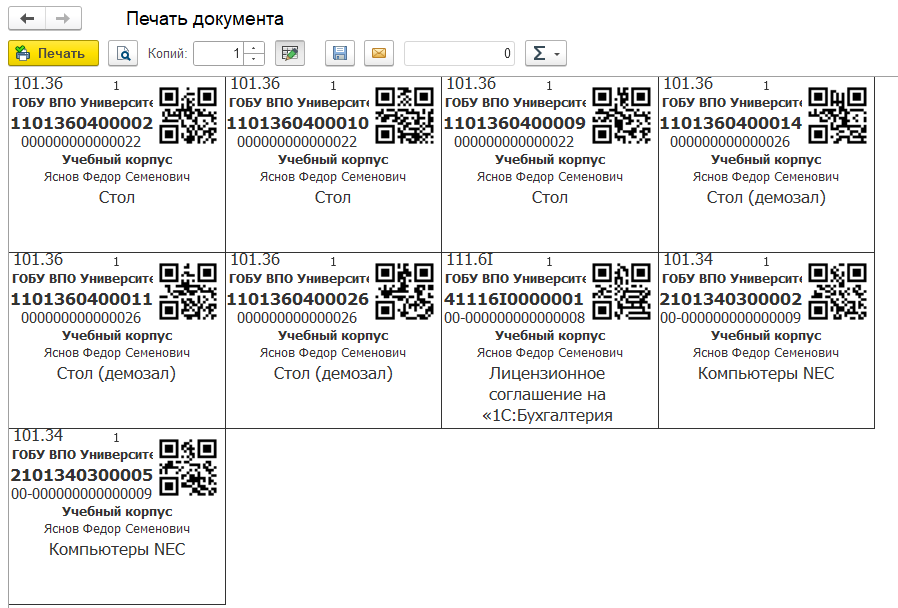Click inventory number 41116I0000001
Screen dimensions: 898x608
(x=513, y=299)
